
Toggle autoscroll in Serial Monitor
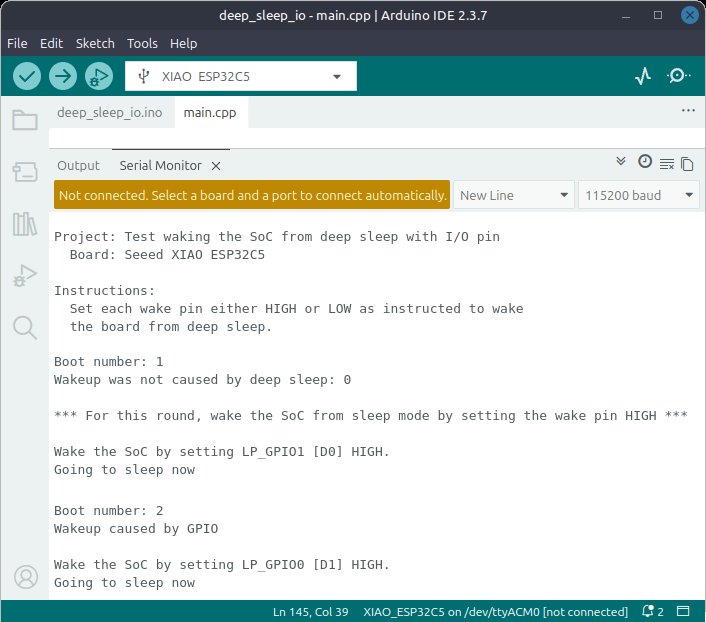621,161
